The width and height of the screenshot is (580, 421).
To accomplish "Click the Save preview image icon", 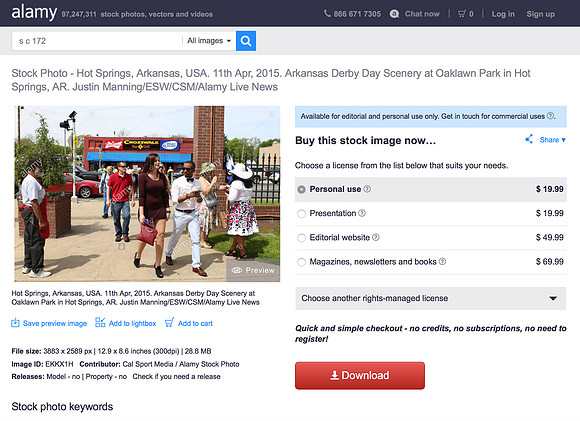I will tap(15, 323).
